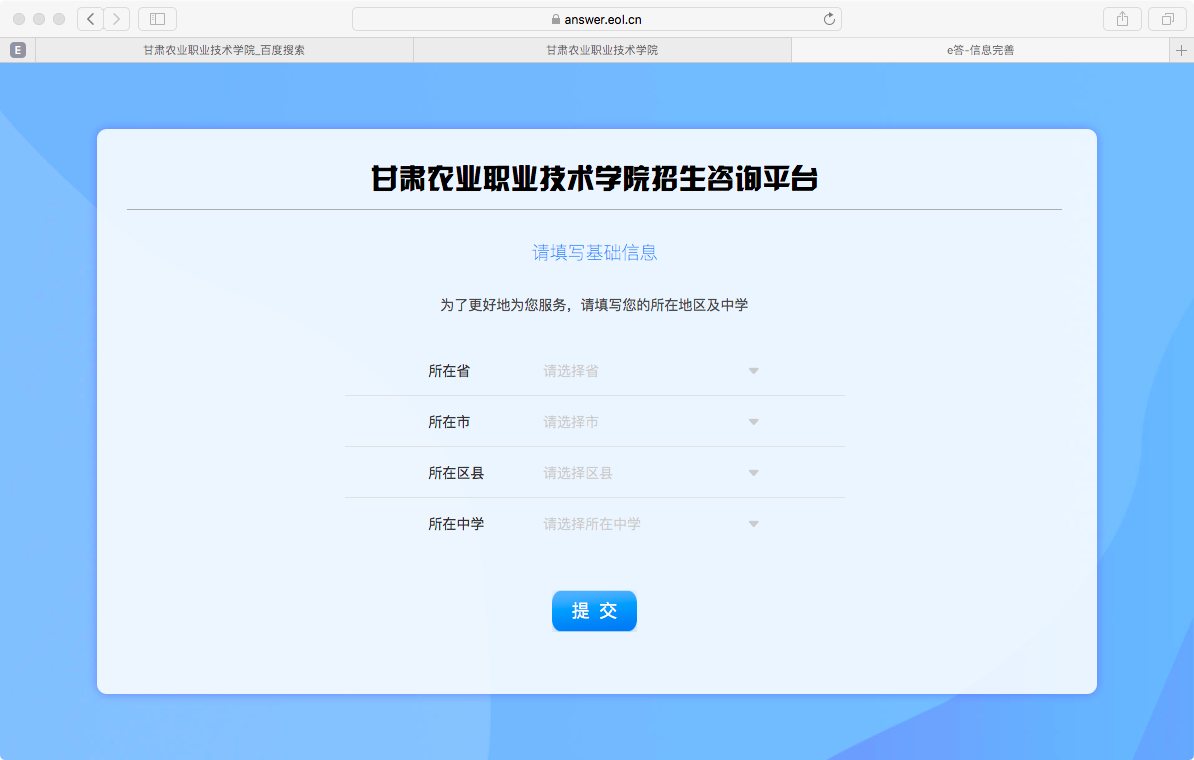Expand the 所在市 dropdown arrow
The image size is (1194, 760).
754,422
